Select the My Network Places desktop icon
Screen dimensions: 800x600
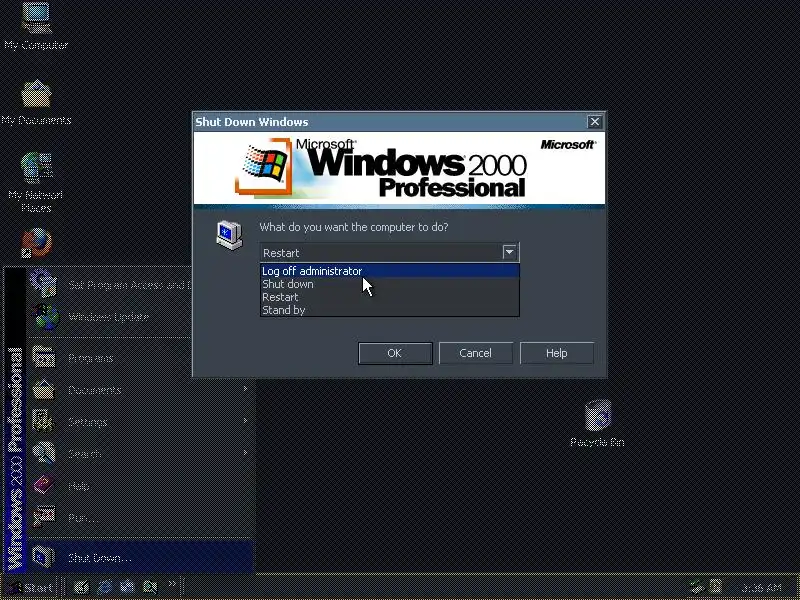point(36,182)
